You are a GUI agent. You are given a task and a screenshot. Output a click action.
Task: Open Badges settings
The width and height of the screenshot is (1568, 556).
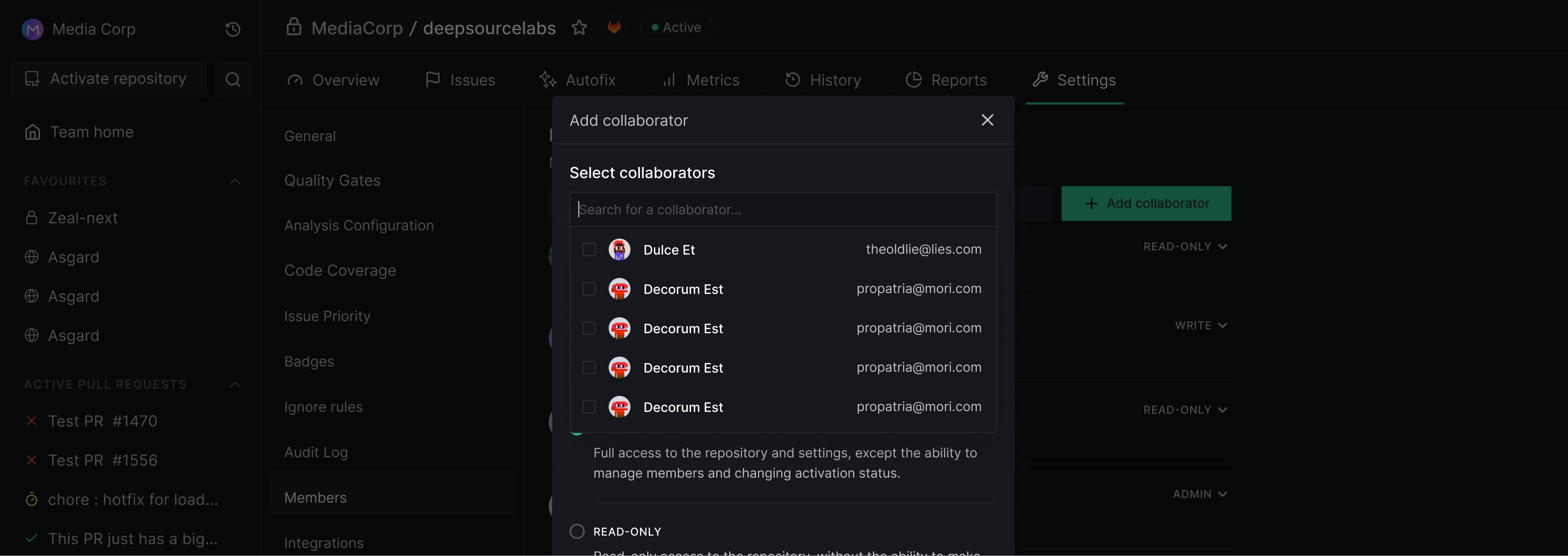click(309, 361)
